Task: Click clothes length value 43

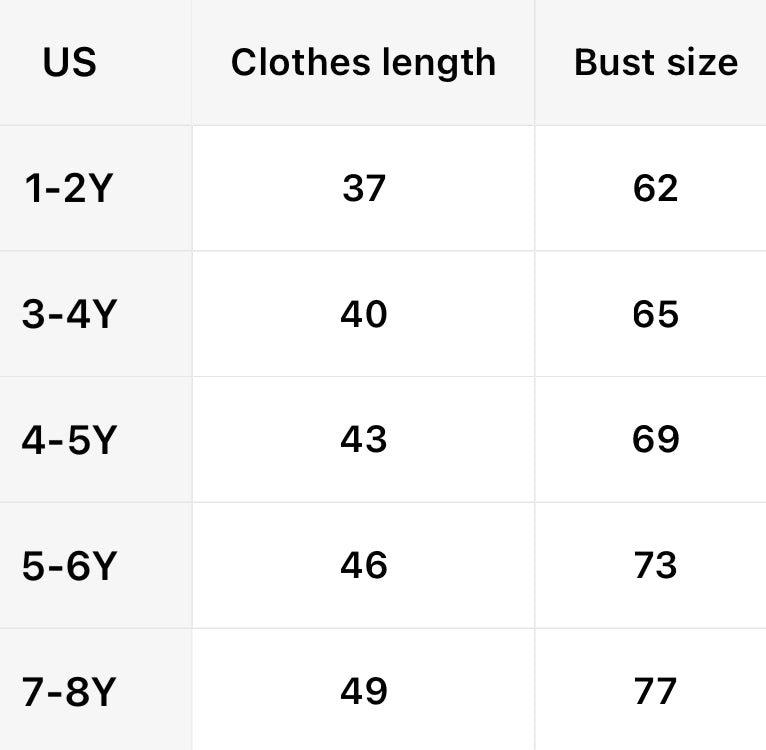Action: (x=363, y=440)
